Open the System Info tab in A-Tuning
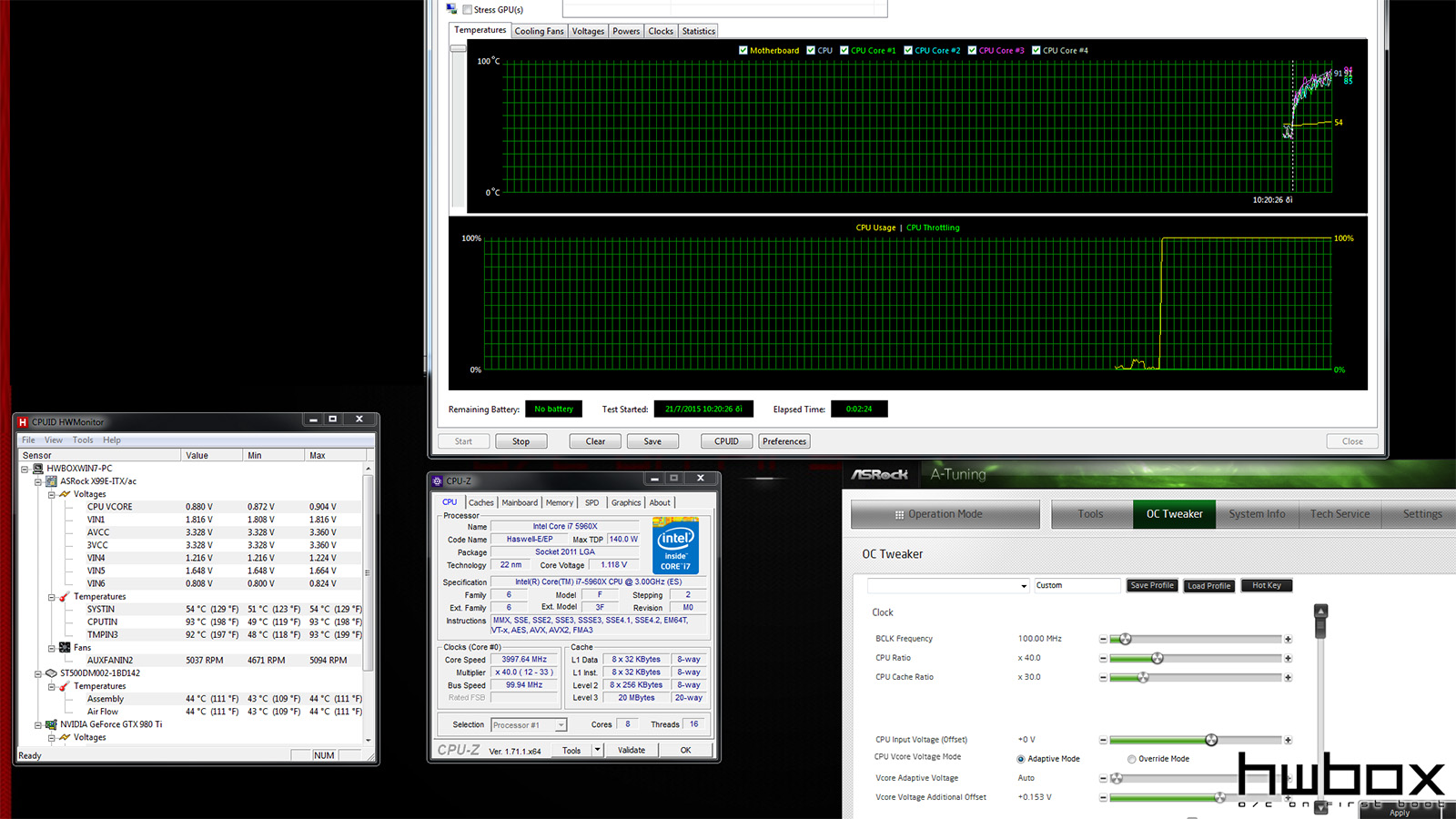 (1258, 514)
